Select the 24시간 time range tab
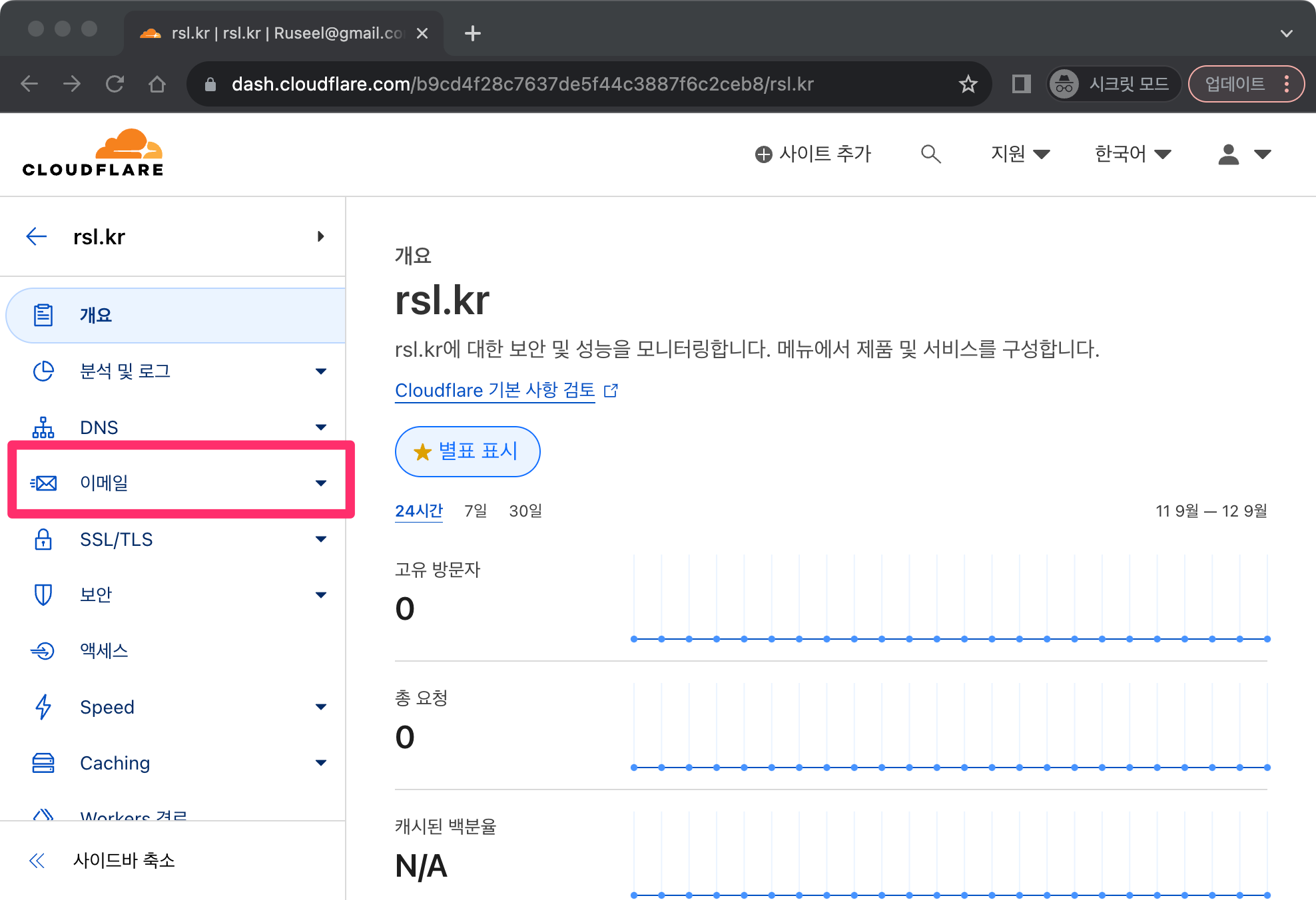This screenshot has height=900, width=1316. pyautogui.click(x=419, y=511)
